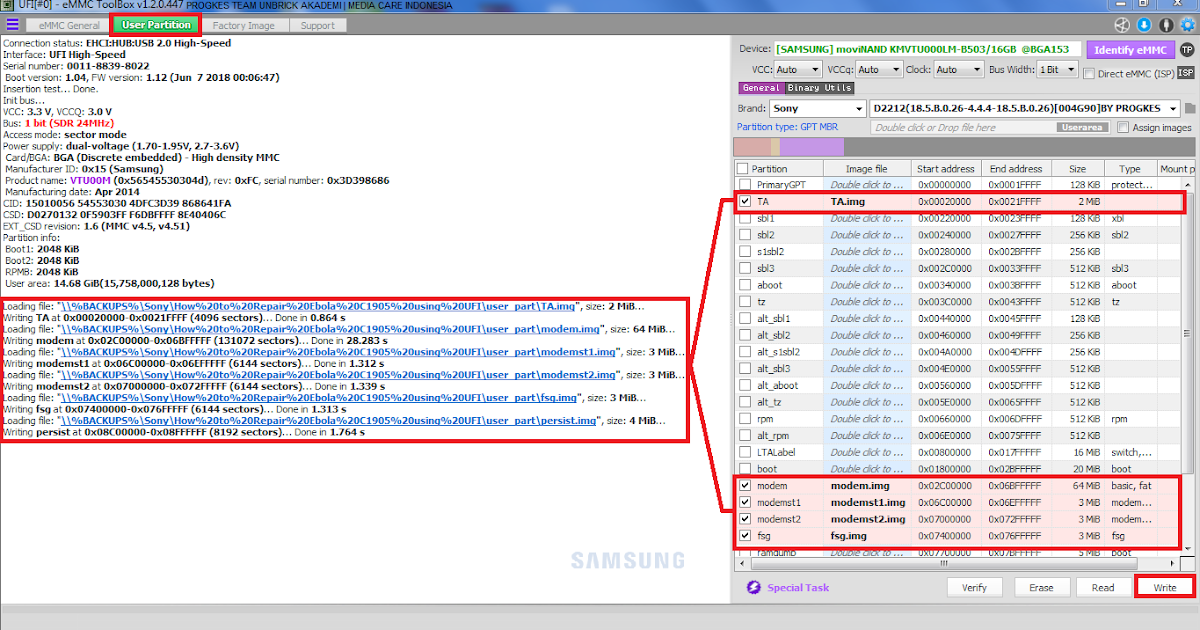
Task: Open the hamburger main menu icon
Action: click(x=12, y=25)
